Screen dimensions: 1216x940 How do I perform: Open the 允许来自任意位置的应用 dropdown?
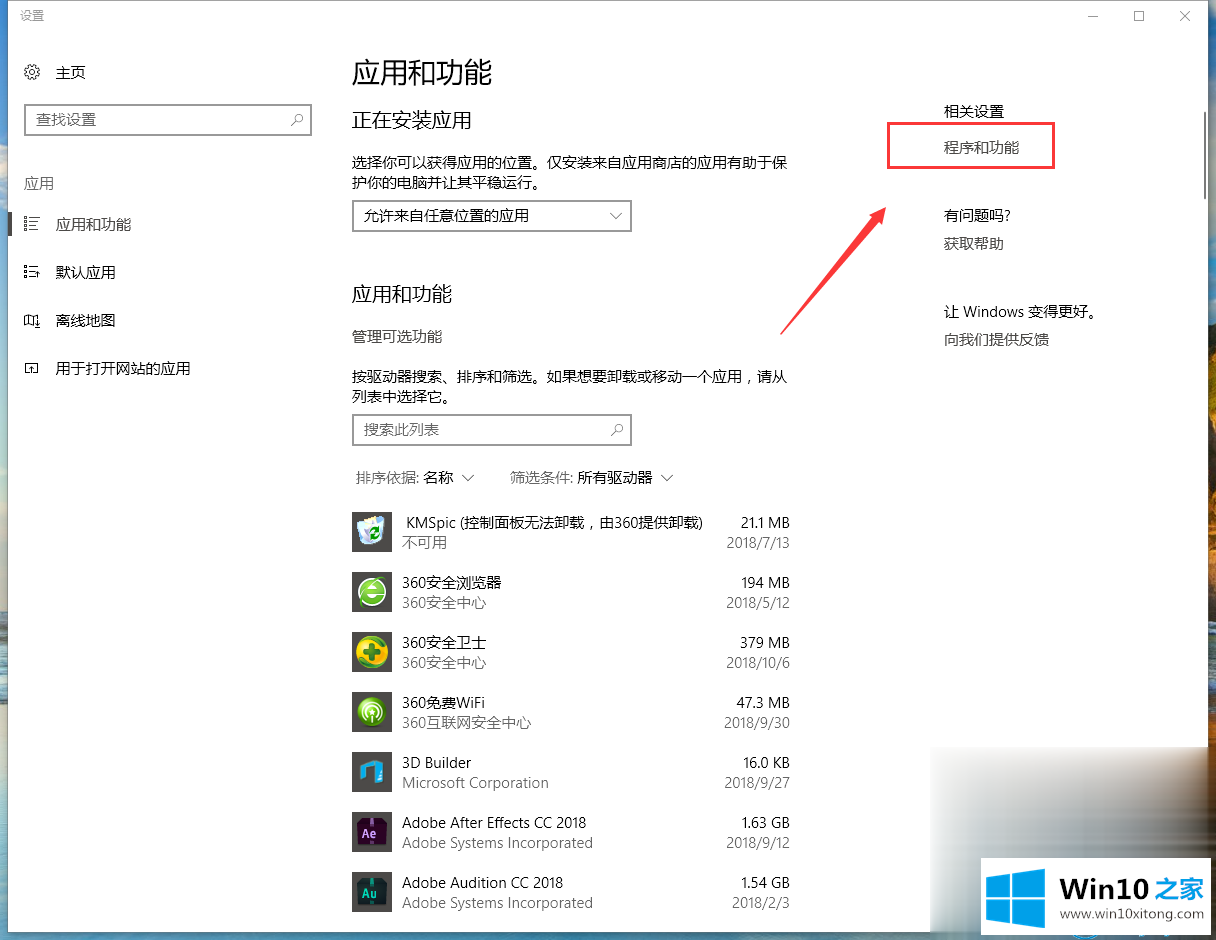[492, 216]
